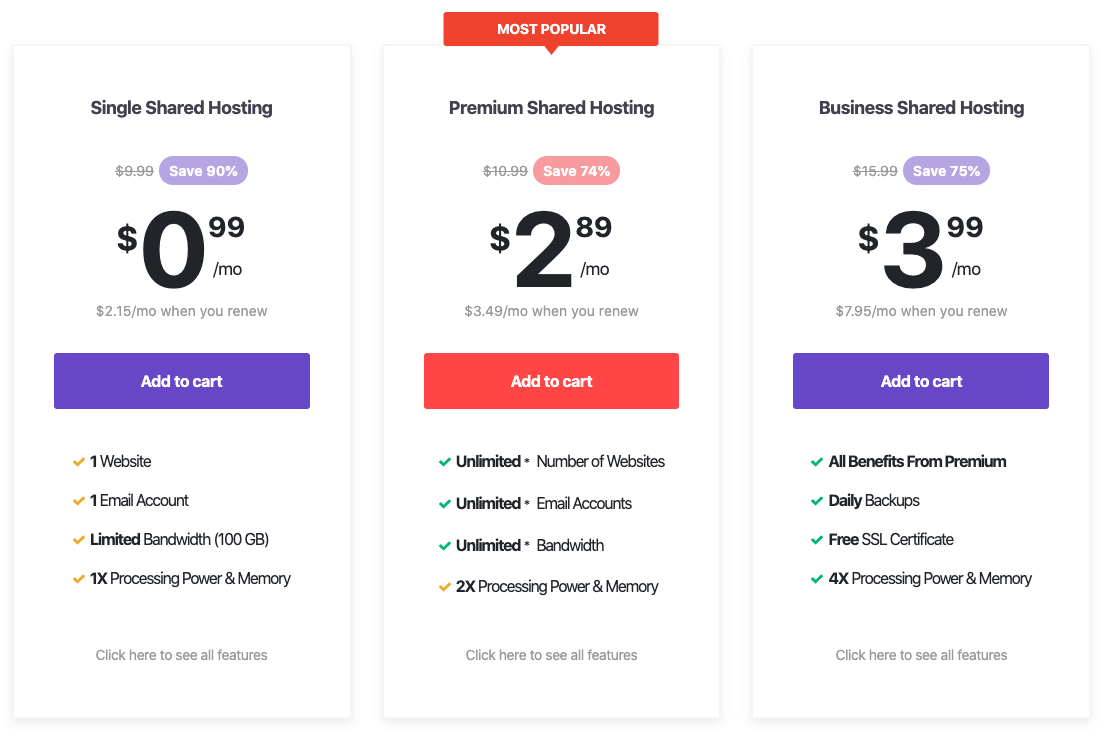
Task: Click checkmark next to Unlimited Email Accounts
Action: click(x=445, y=504)
